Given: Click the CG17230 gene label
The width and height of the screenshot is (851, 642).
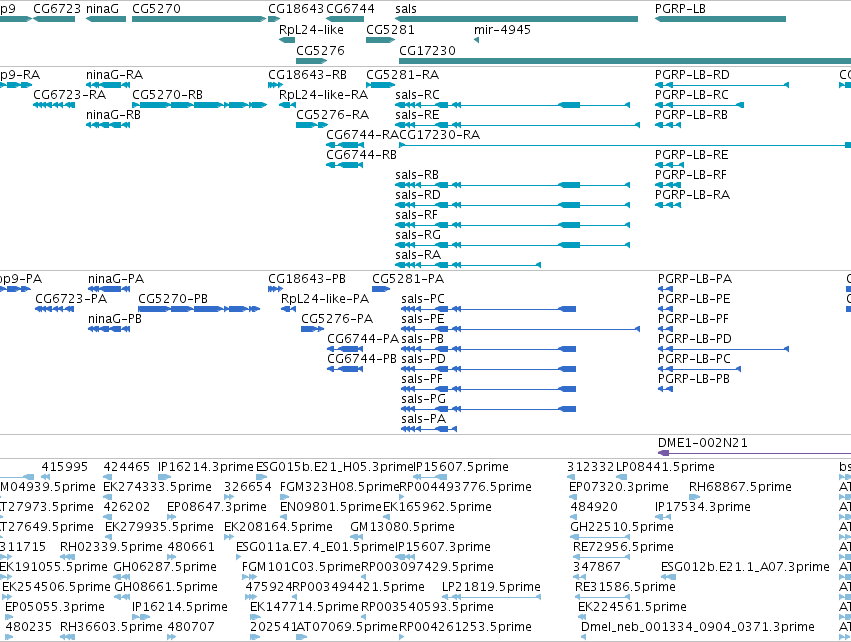Looking at the screenshot, I should point(427,50).
